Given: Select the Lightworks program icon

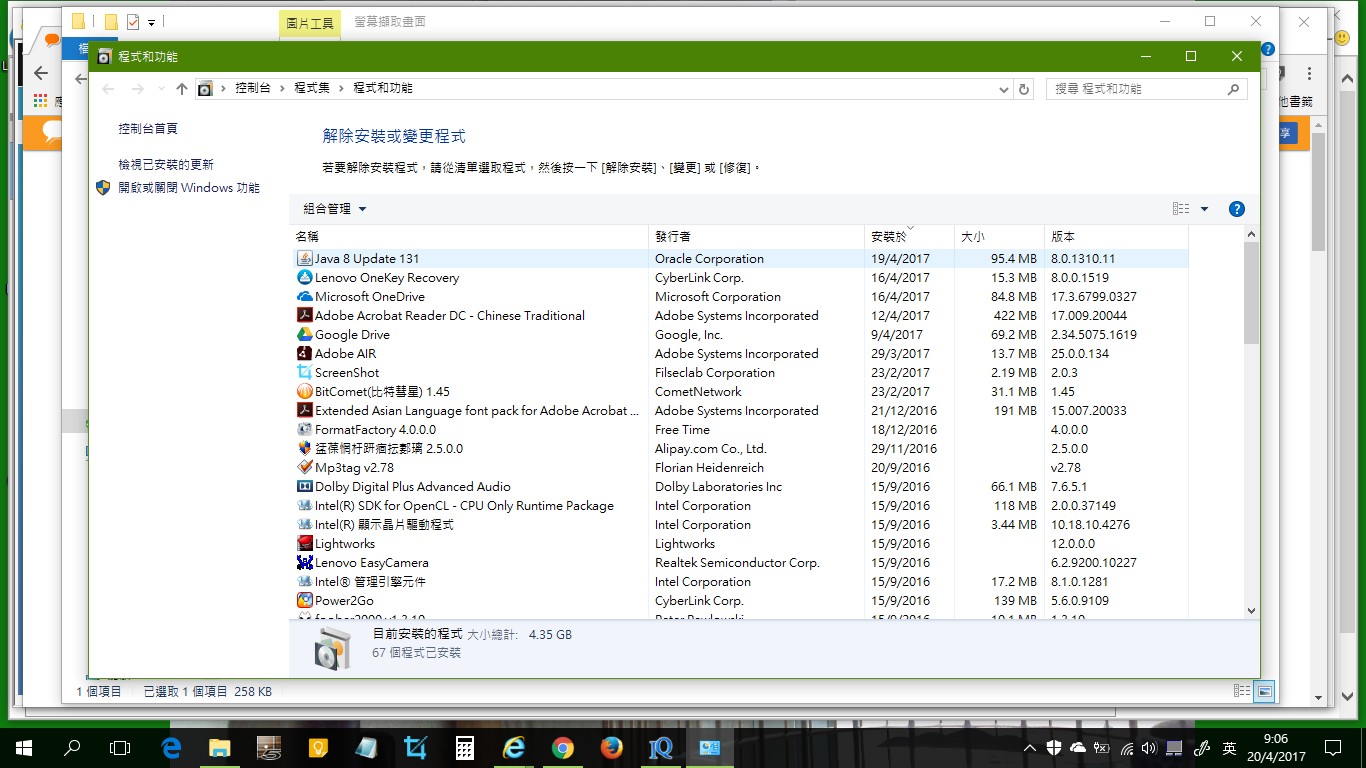Looking at the screenshot, I should click(305, 544).
